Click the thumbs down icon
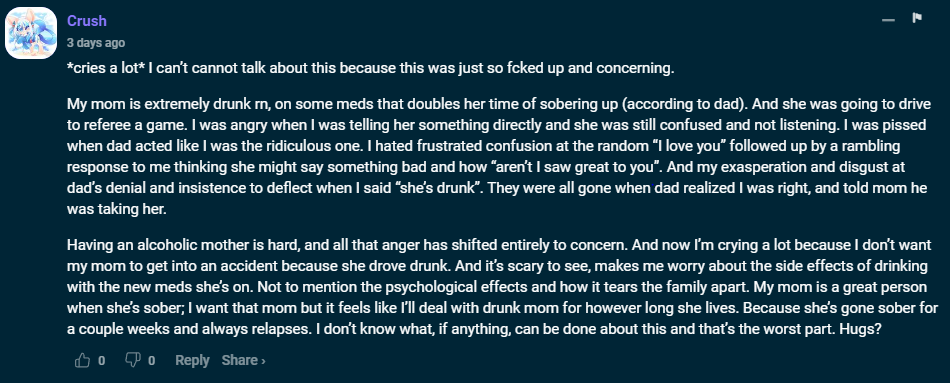Viewport: 950px width, 383px height. [x=132, y=361]
